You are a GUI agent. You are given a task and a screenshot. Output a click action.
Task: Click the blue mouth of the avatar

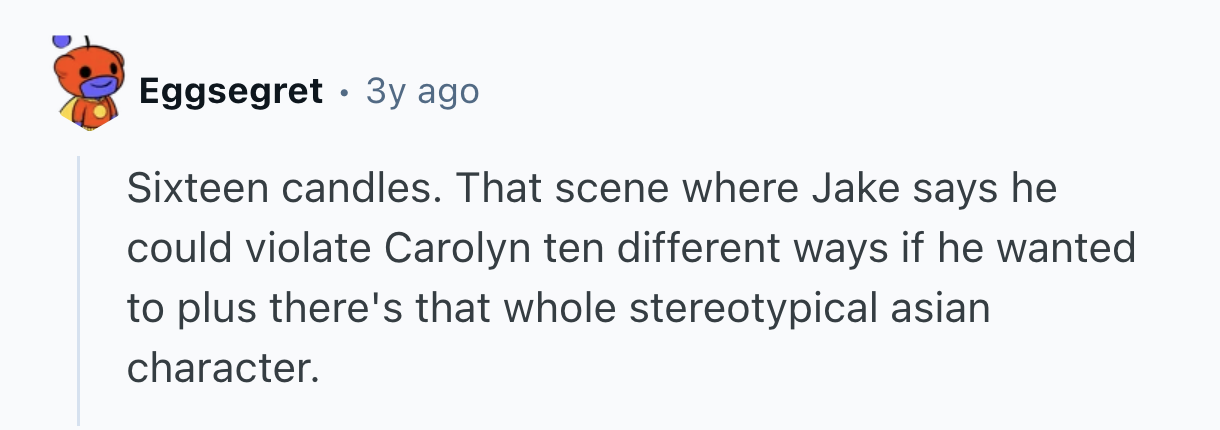pyautogui.click(x=96, y=90)
